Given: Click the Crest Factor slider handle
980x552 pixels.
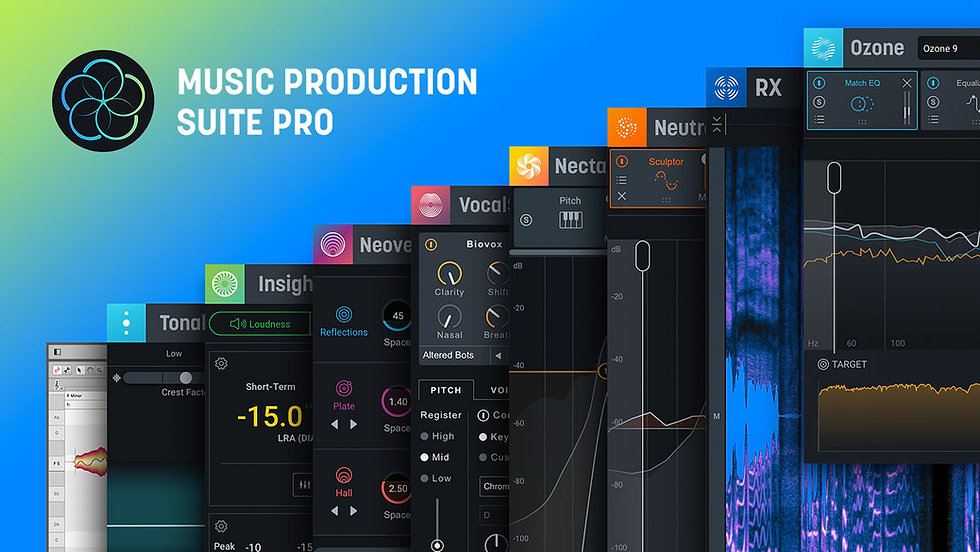Looking at the screenshot, I should [186, 378].
